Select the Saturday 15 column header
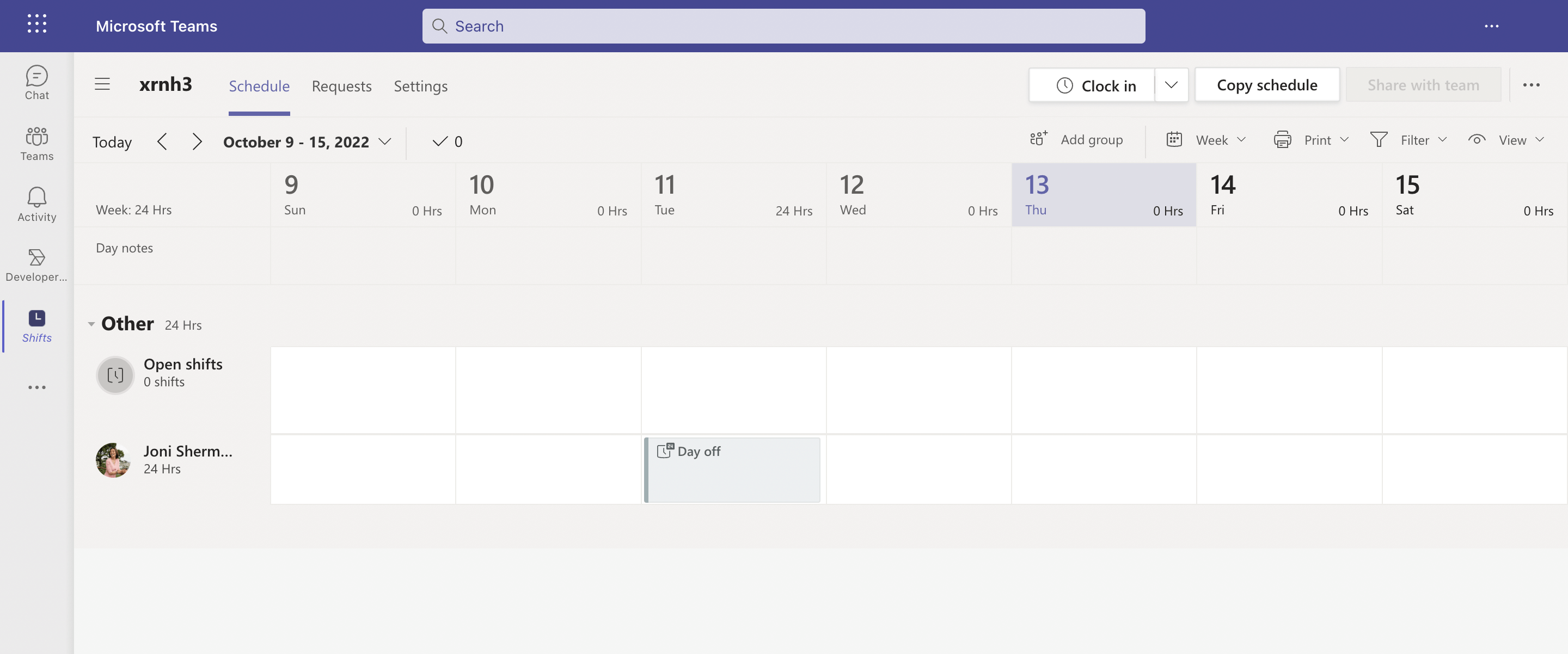The width and height of the screenshot is (1568, 654). pyautogui.click(x=1474, y=195)
